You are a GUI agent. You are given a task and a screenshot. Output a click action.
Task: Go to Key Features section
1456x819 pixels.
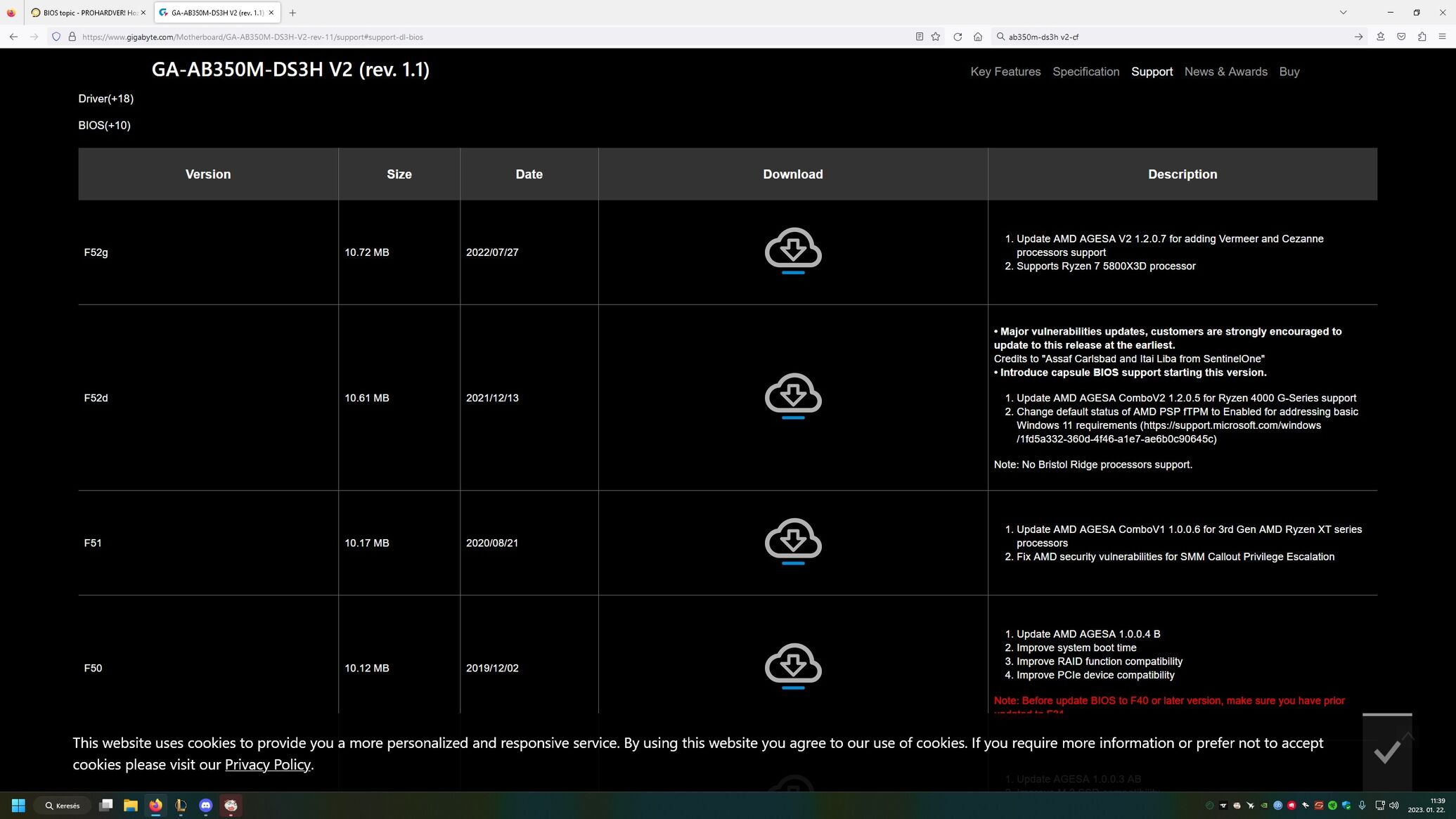point(1005,72)
